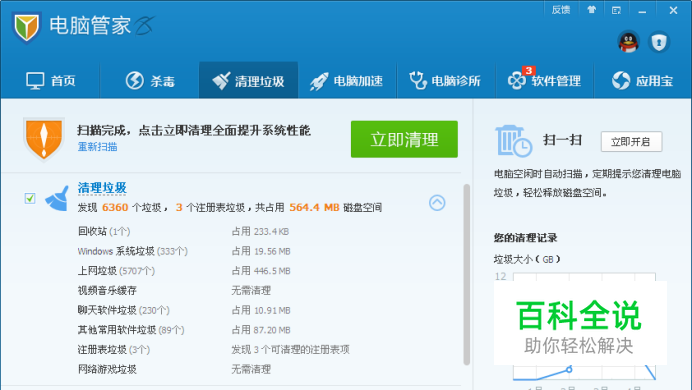The width and height of the screenshot is (692, 390).
Task: Select the 聊天软件垃圾 (230个) row
Action: pos(214,310)
